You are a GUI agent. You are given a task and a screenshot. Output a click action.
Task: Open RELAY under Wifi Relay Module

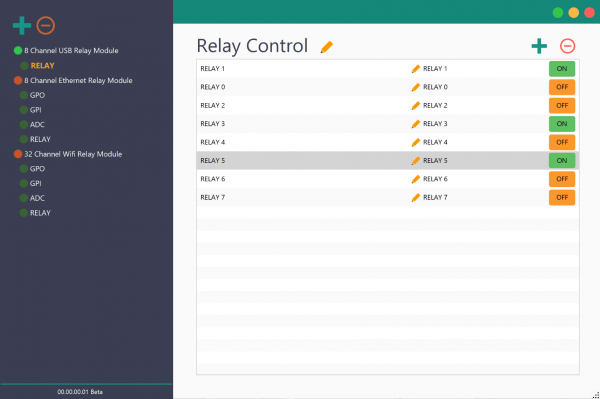click(40, 213)
